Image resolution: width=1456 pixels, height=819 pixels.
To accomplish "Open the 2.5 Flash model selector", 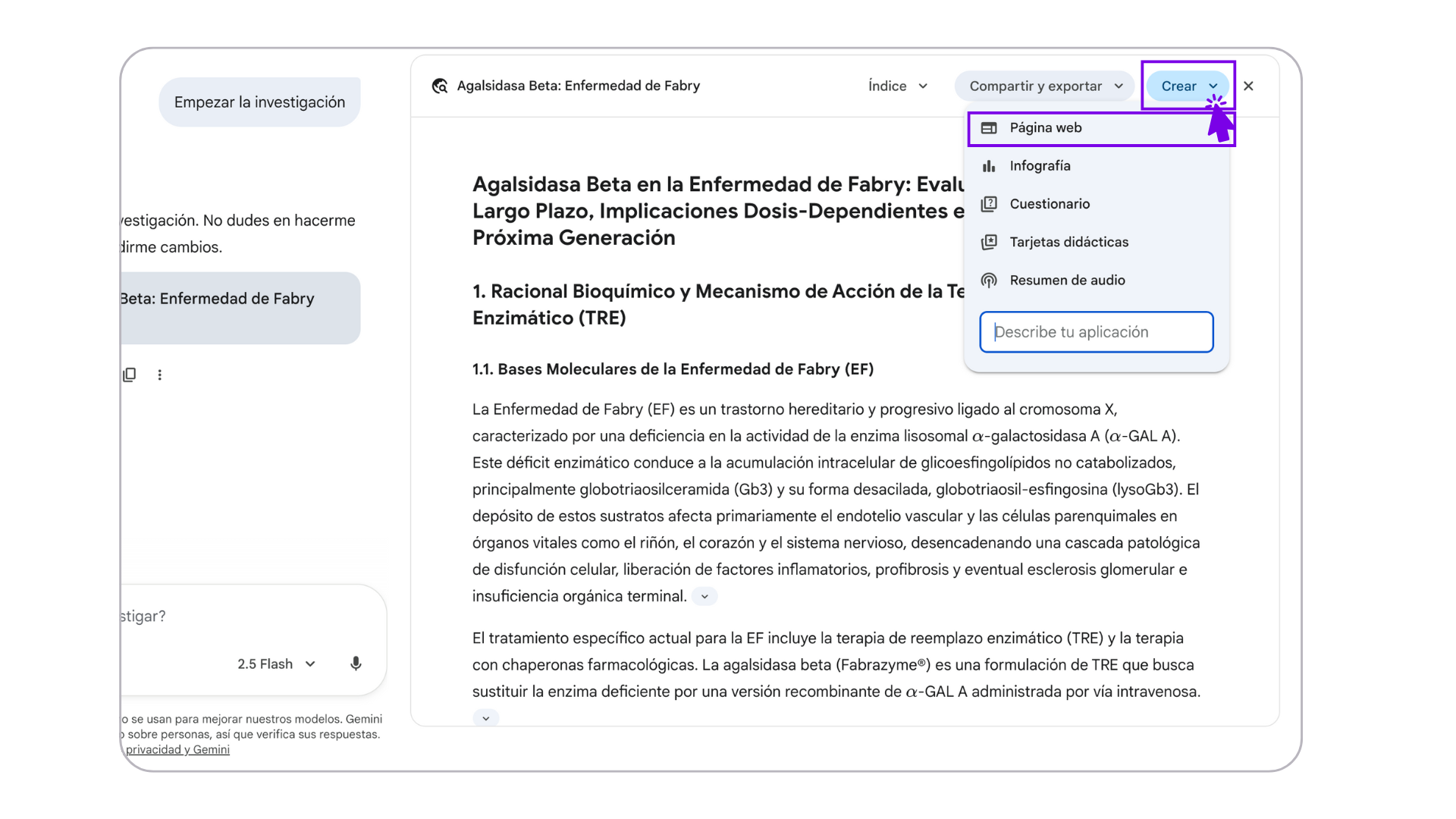I will tap(276, 664).
